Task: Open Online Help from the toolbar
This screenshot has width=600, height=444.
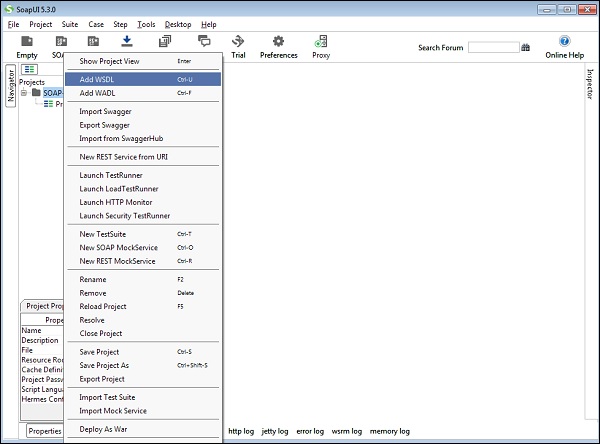Action: coord(564,42)
